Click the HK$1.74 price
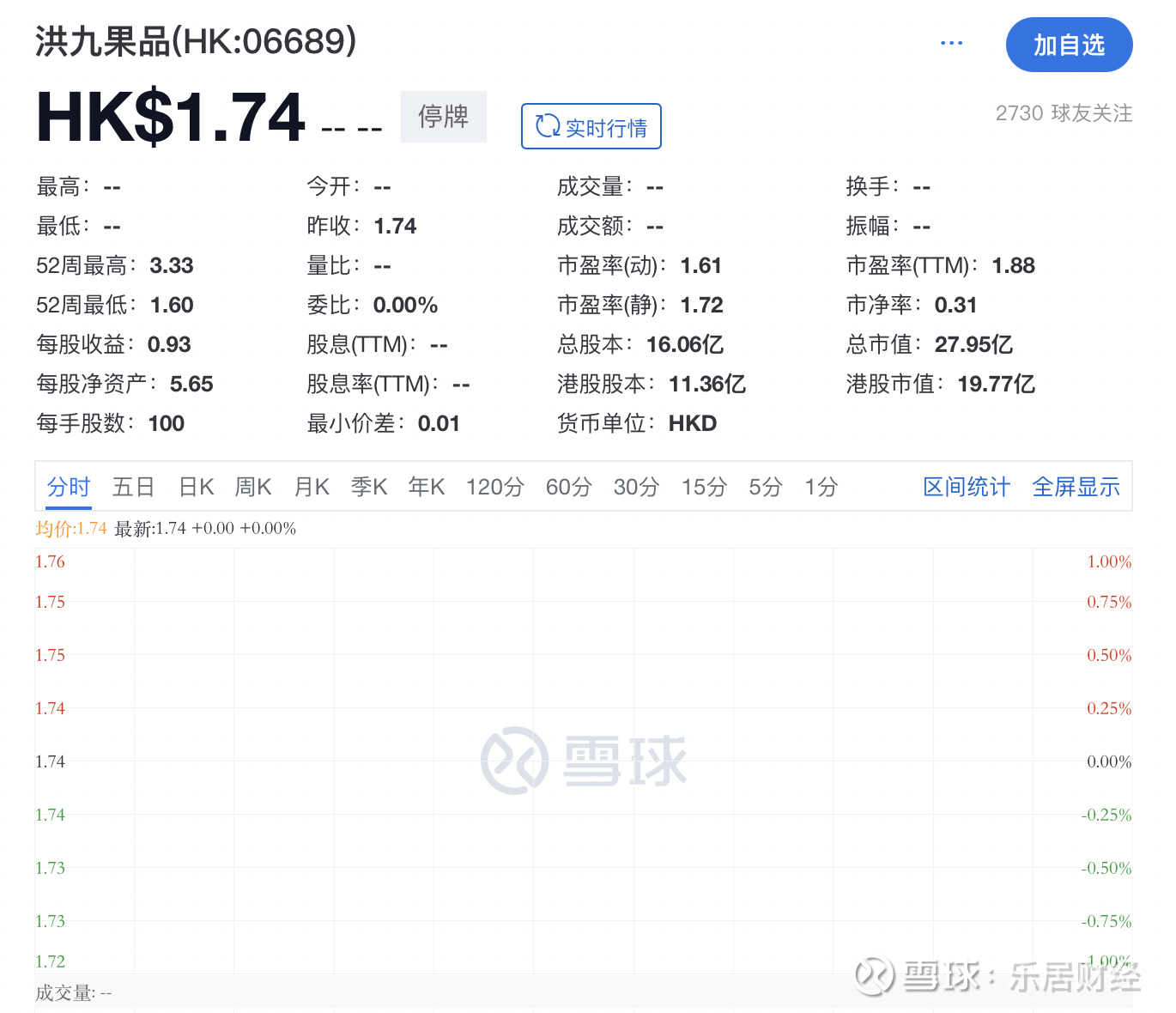 coord(171,117)
